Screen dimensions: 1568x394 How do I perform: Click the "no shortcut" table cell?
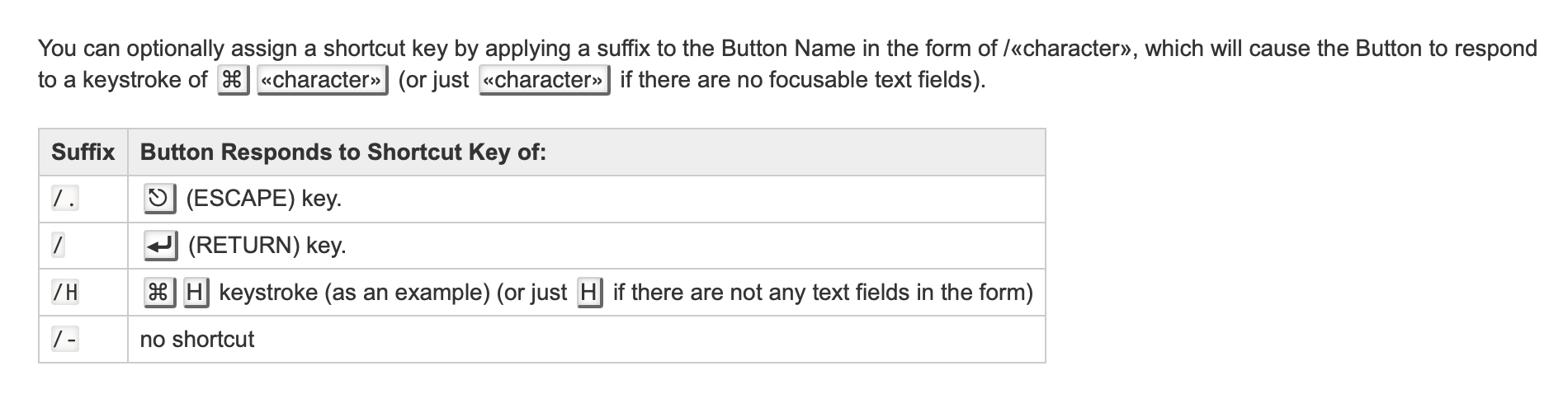coord(587,340)
